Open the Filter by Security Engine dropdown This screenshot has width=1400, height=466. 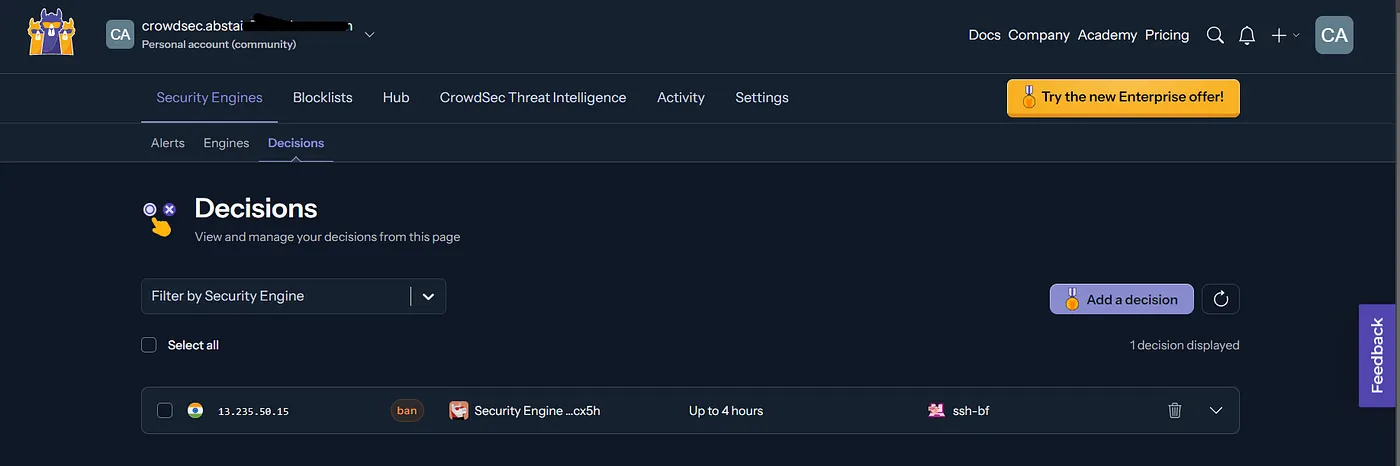click(x=293, y=296)
